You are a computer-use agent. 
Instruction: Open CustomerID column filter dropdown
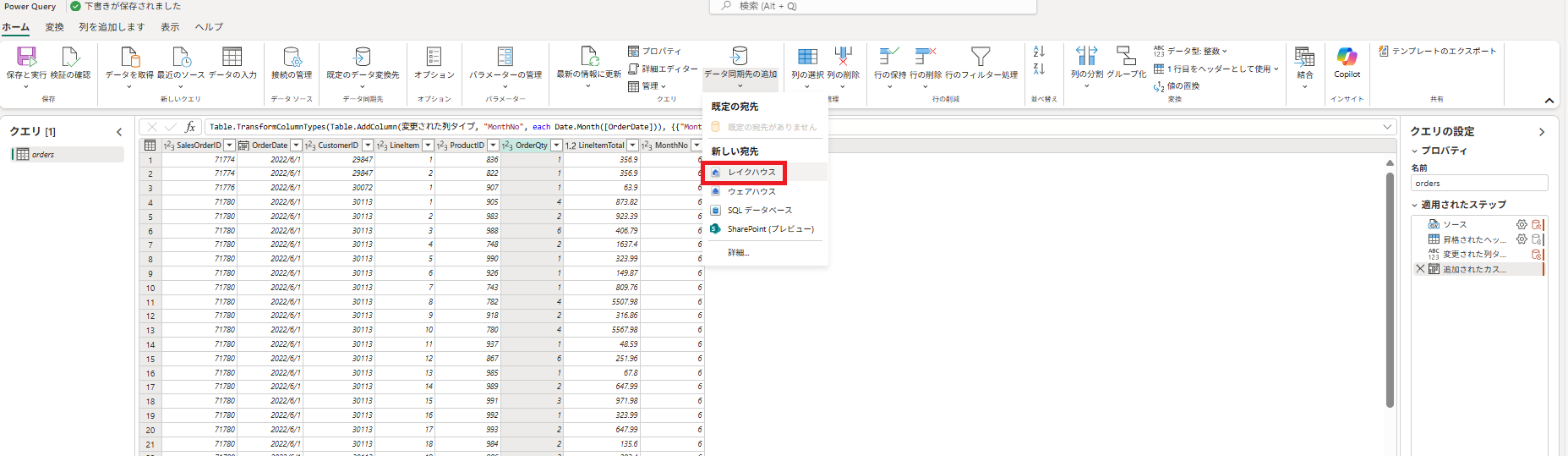point(368,146)
